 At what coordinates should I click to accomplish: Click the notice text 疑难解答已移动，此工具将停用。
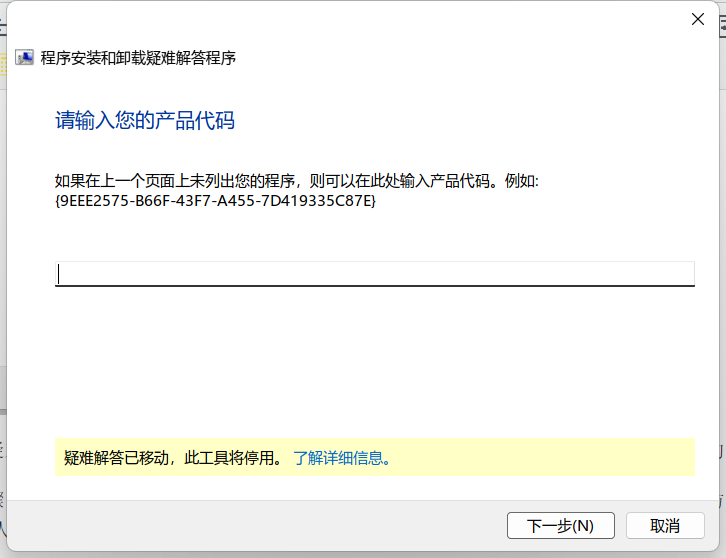coord(173,458)
